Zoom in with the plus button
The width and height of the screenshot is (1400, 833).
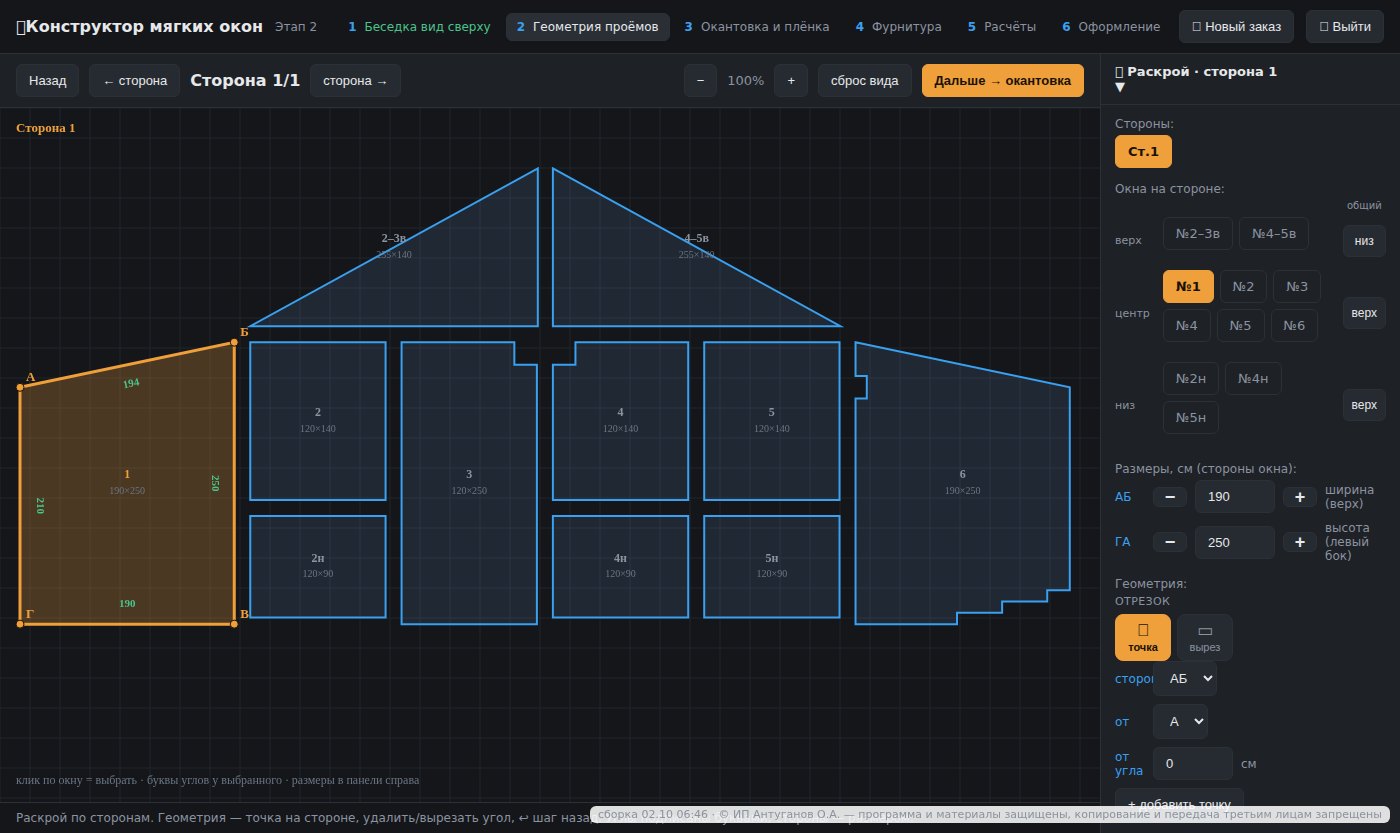point(791,81)
